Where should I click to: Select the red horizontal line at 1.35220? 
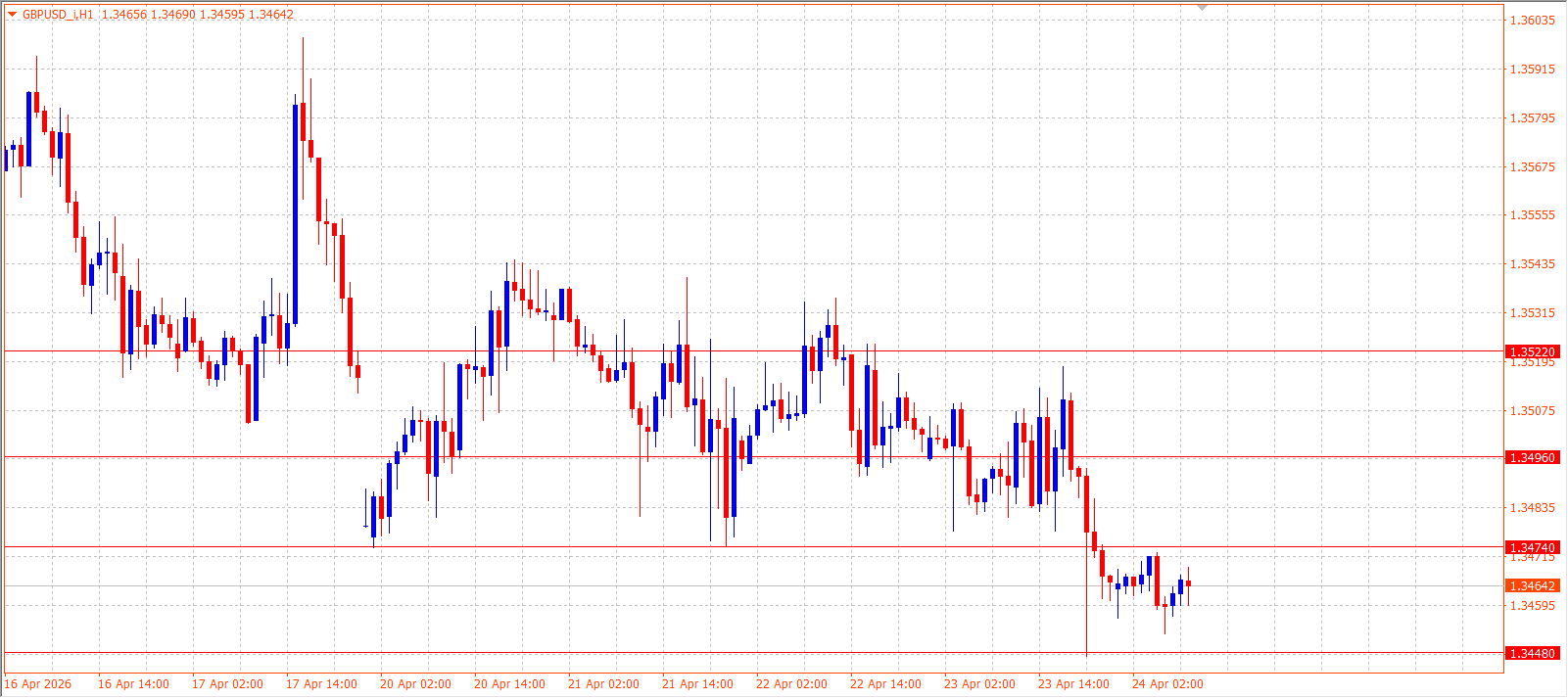point(753,351)
